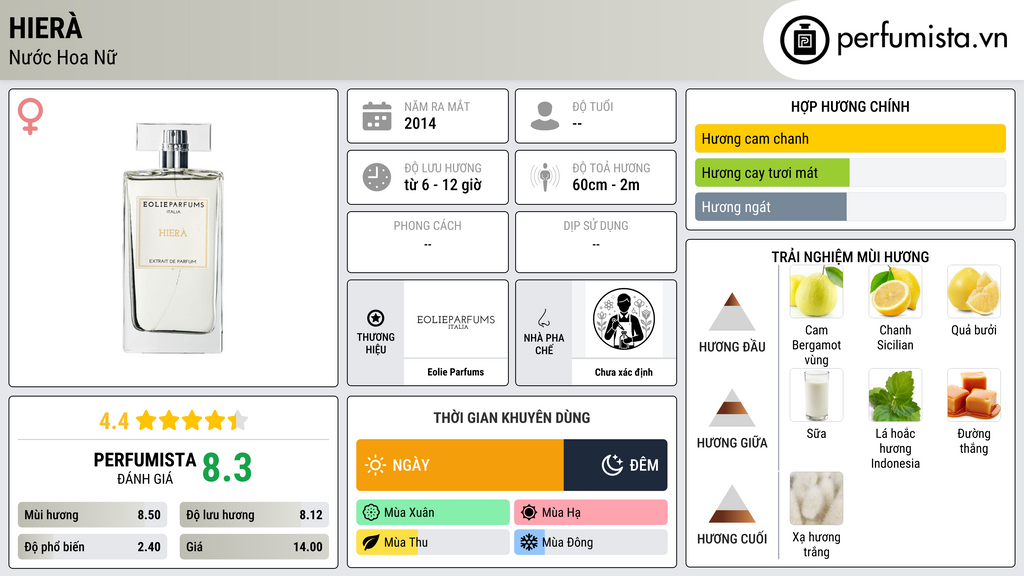
Task: Click the Eolie Parfums Italia brand logo
Action: (456, 321)
